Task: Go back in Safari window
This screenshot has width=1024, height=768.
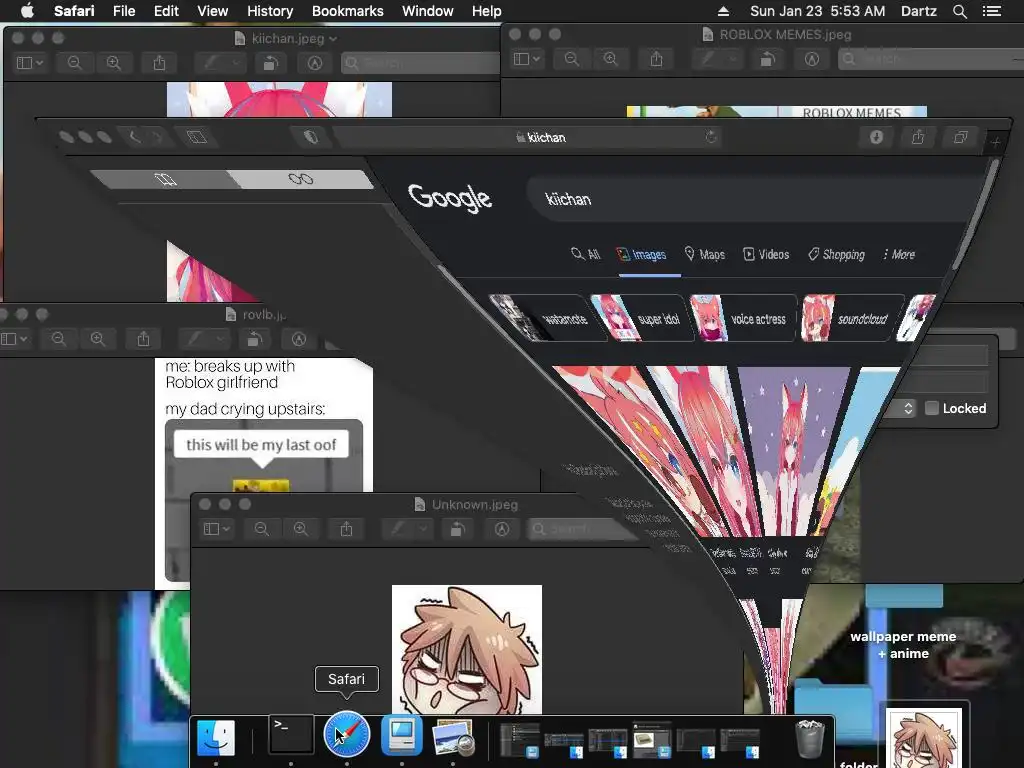Action: (x=135, y=137)
